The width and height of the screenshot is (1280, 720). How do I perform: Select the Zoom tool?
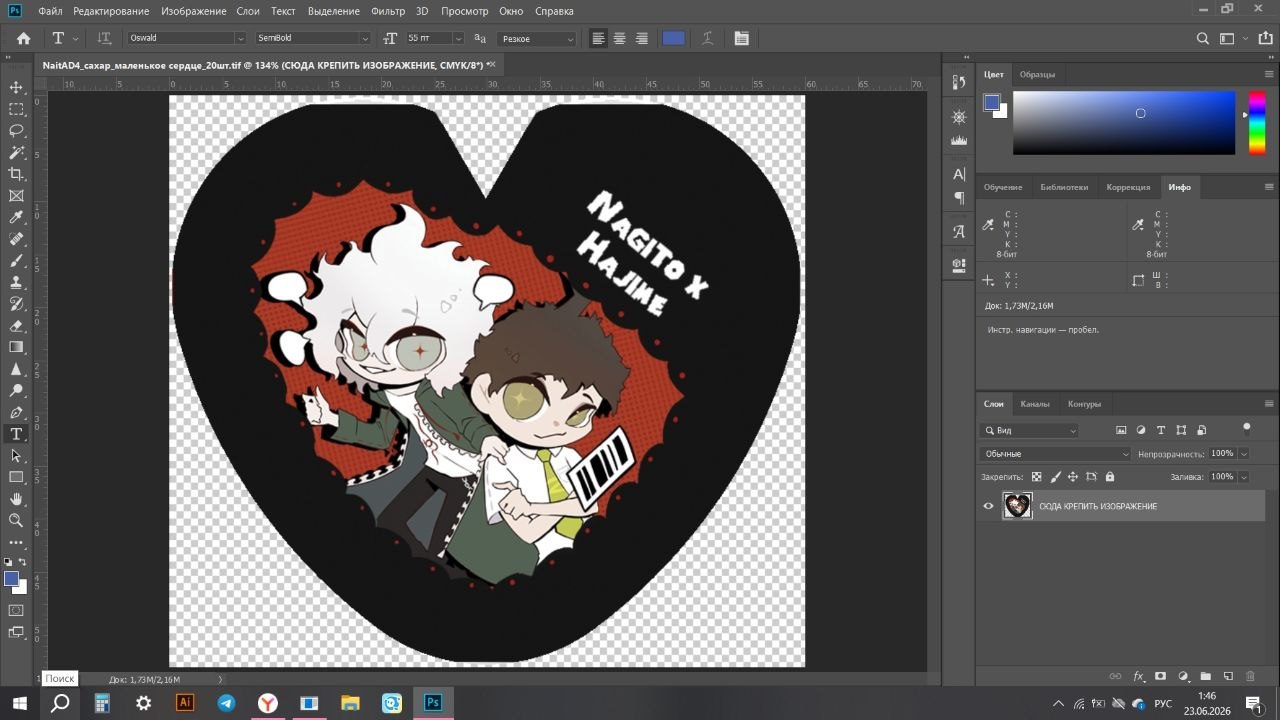click(16, 521)
